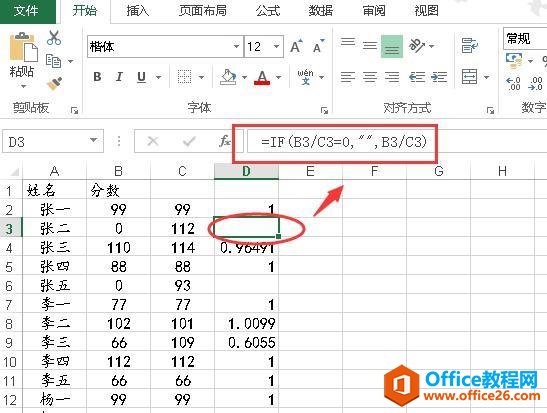This screenshot has width=547, height=413.
Task: Select column B header
Action: 118,171
